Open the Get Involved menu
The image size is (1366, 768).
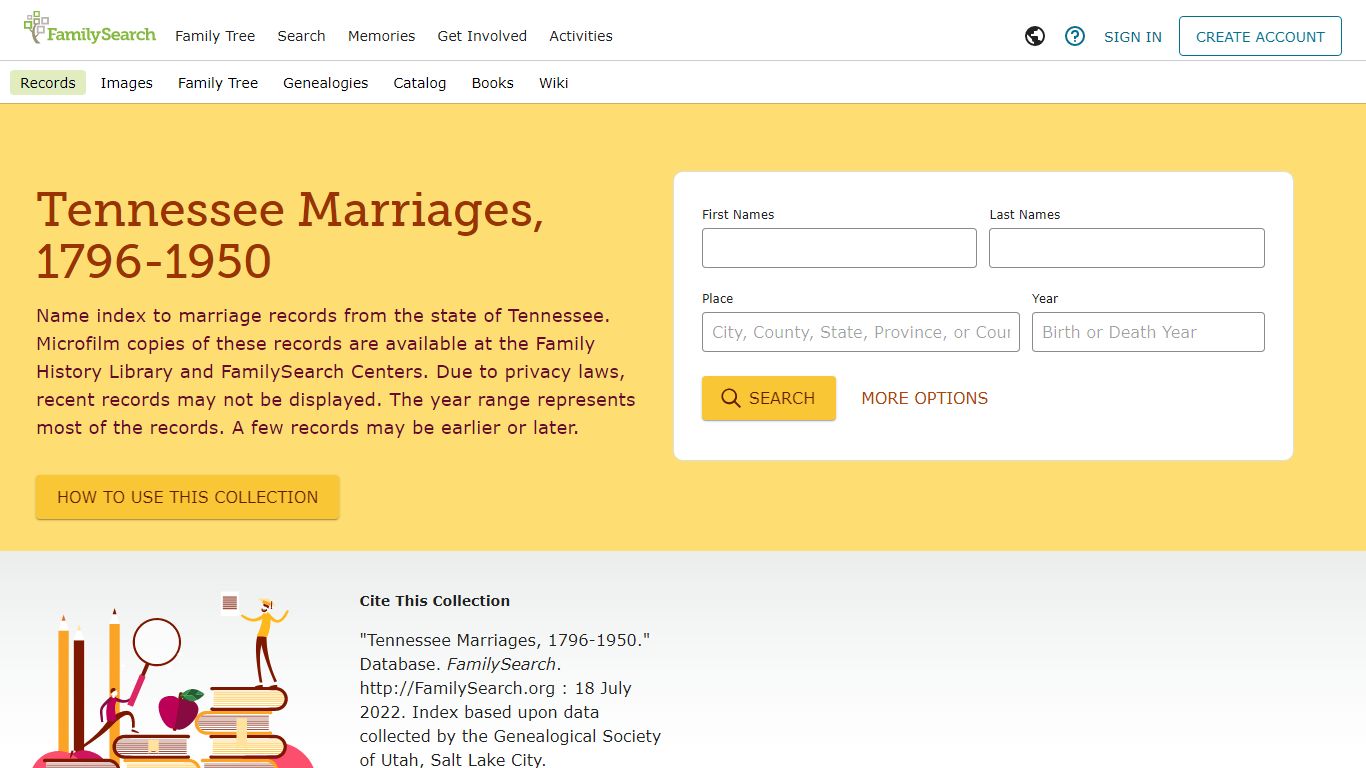click(482, 36)
